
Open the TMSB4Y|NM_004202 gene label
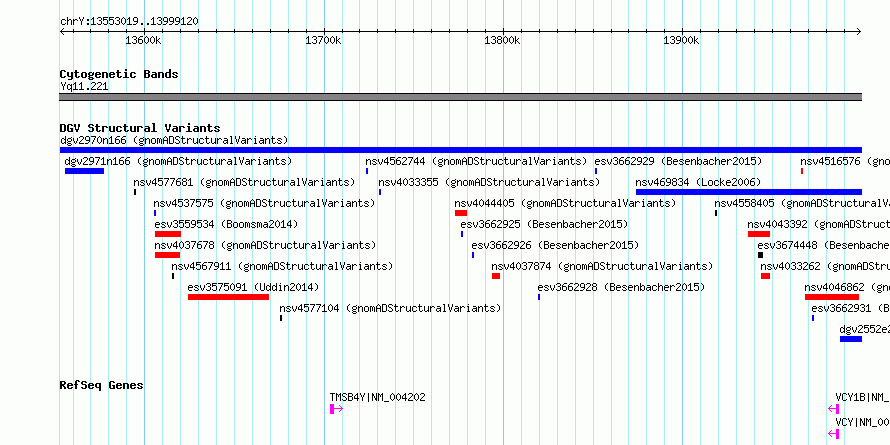377,397
